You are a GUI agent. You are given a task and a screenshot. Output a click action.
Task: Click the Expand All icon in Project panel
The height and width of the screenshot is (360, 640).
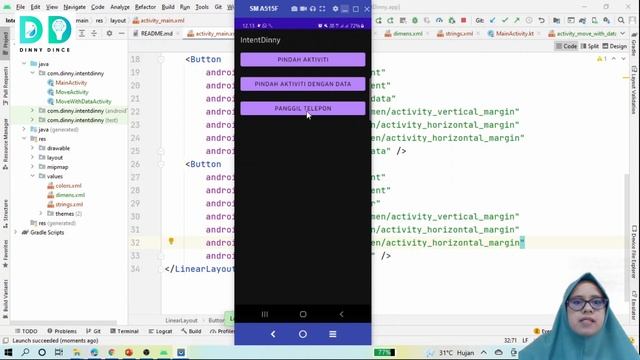pyautogui.click(x=82, y=33)
